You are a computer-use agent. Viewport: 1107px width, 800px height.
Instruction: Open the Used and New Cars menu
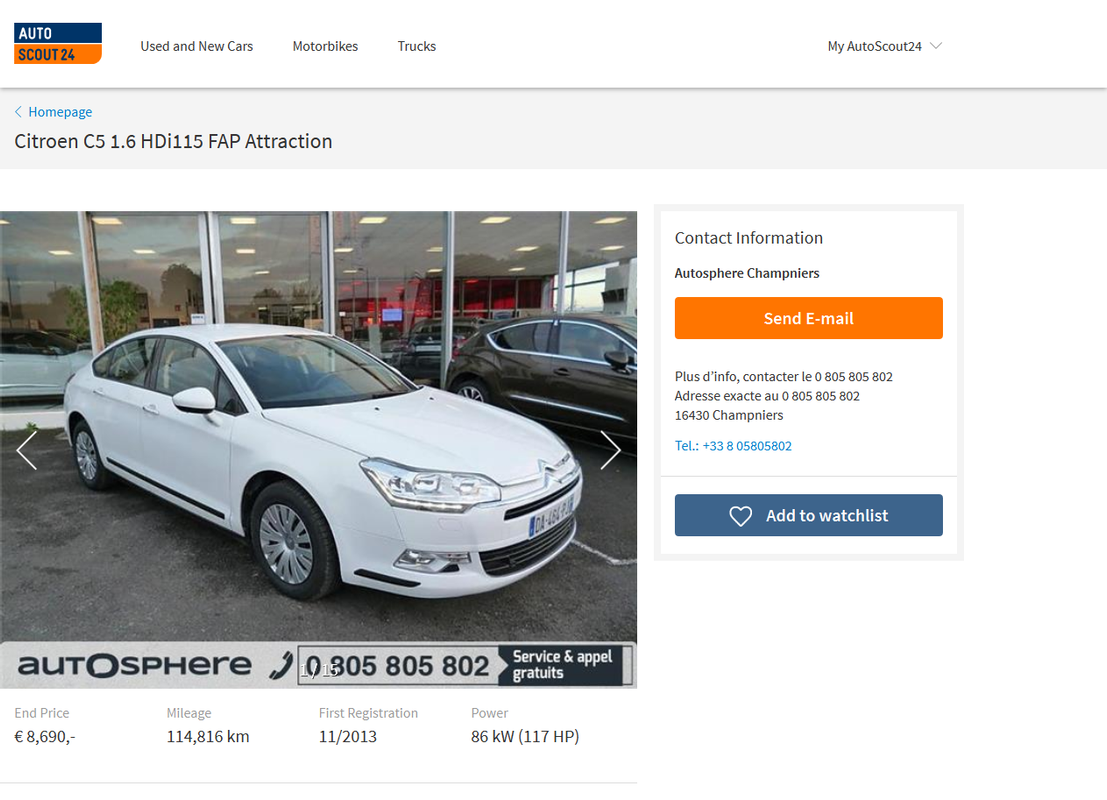pyautogui.click(x=196, y=46)
